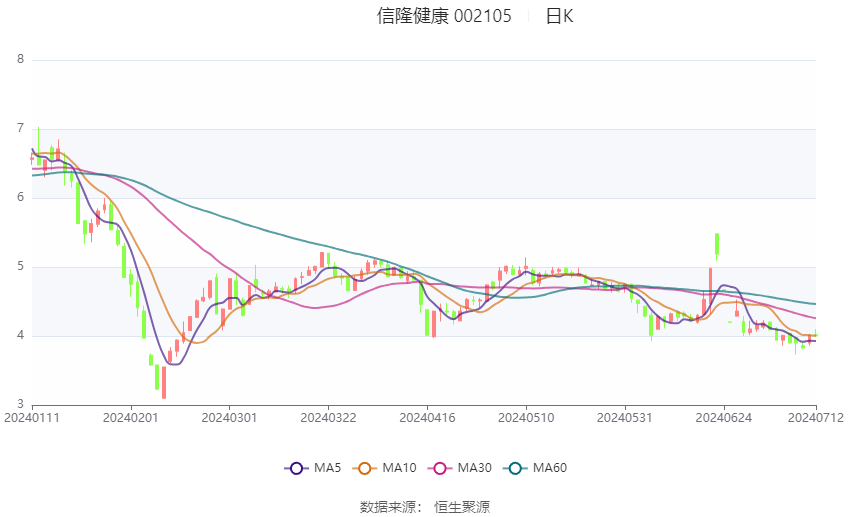Click the 日K period label

pos(559,16)
